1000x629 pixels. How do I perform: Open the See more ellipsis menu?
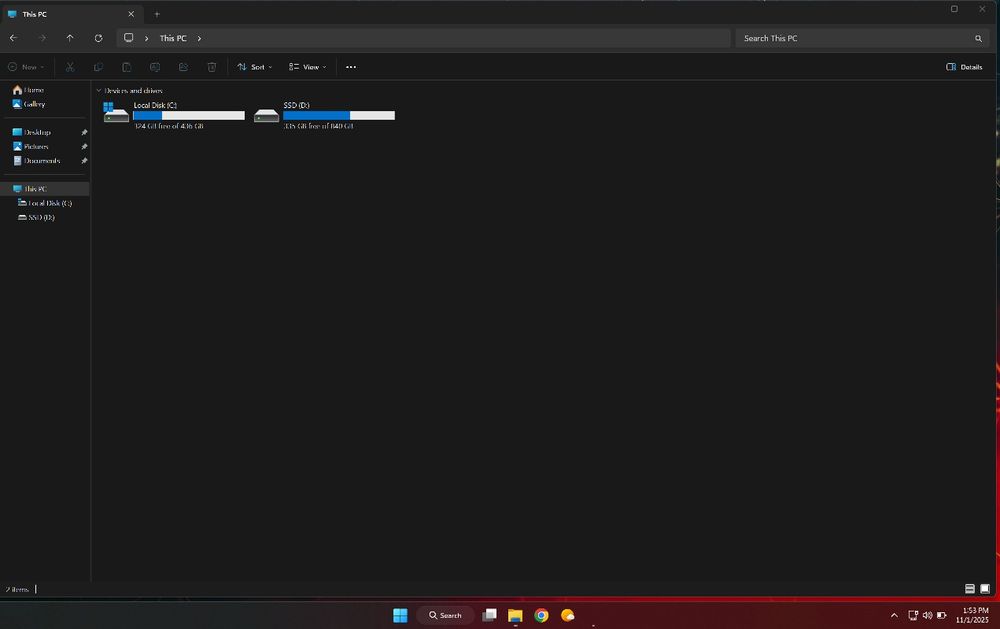coord(351,67)
